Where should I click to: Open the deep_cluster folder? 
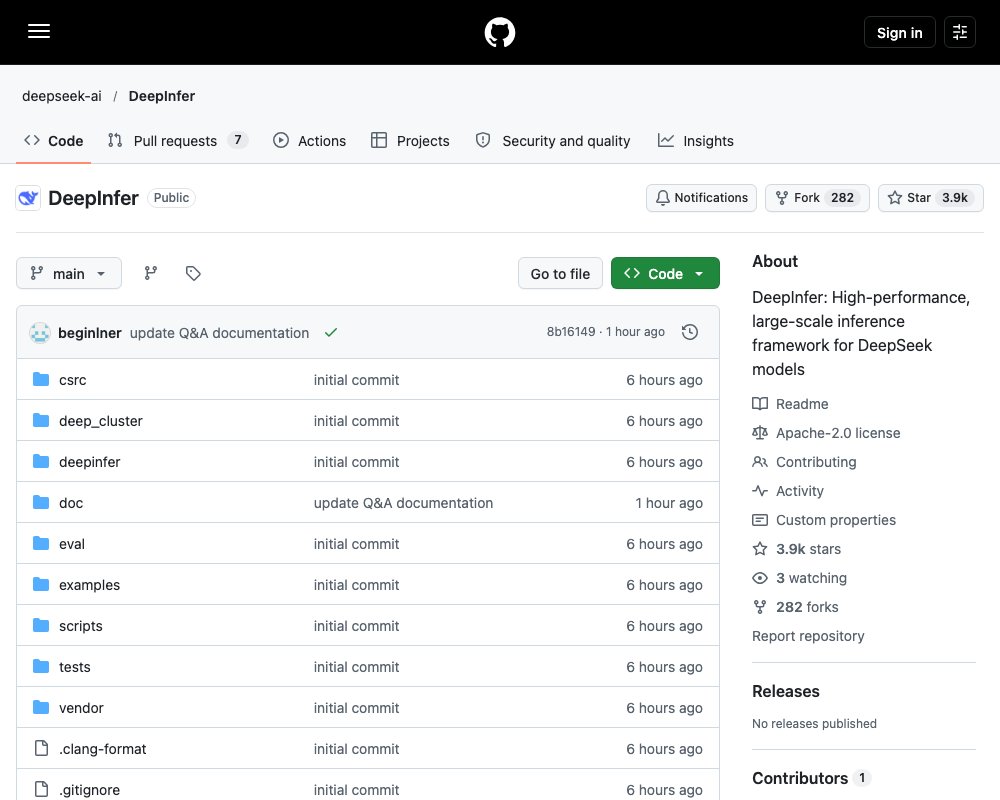(101, 420)
